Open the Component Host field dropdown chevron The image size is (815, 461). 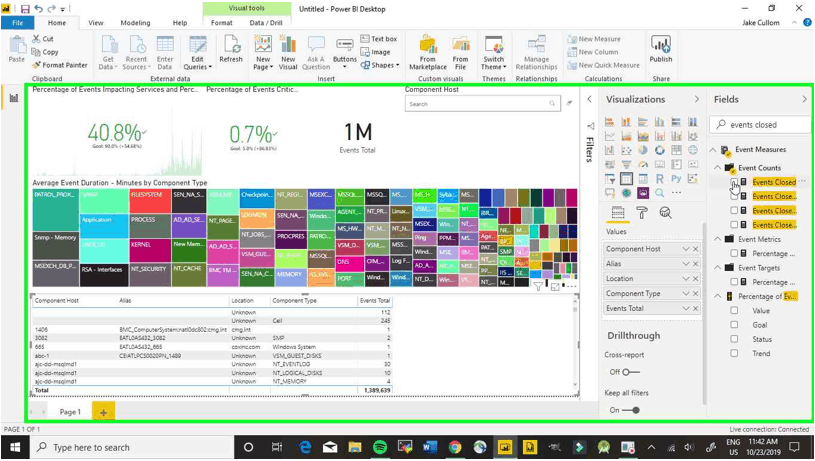coord(686,249)
